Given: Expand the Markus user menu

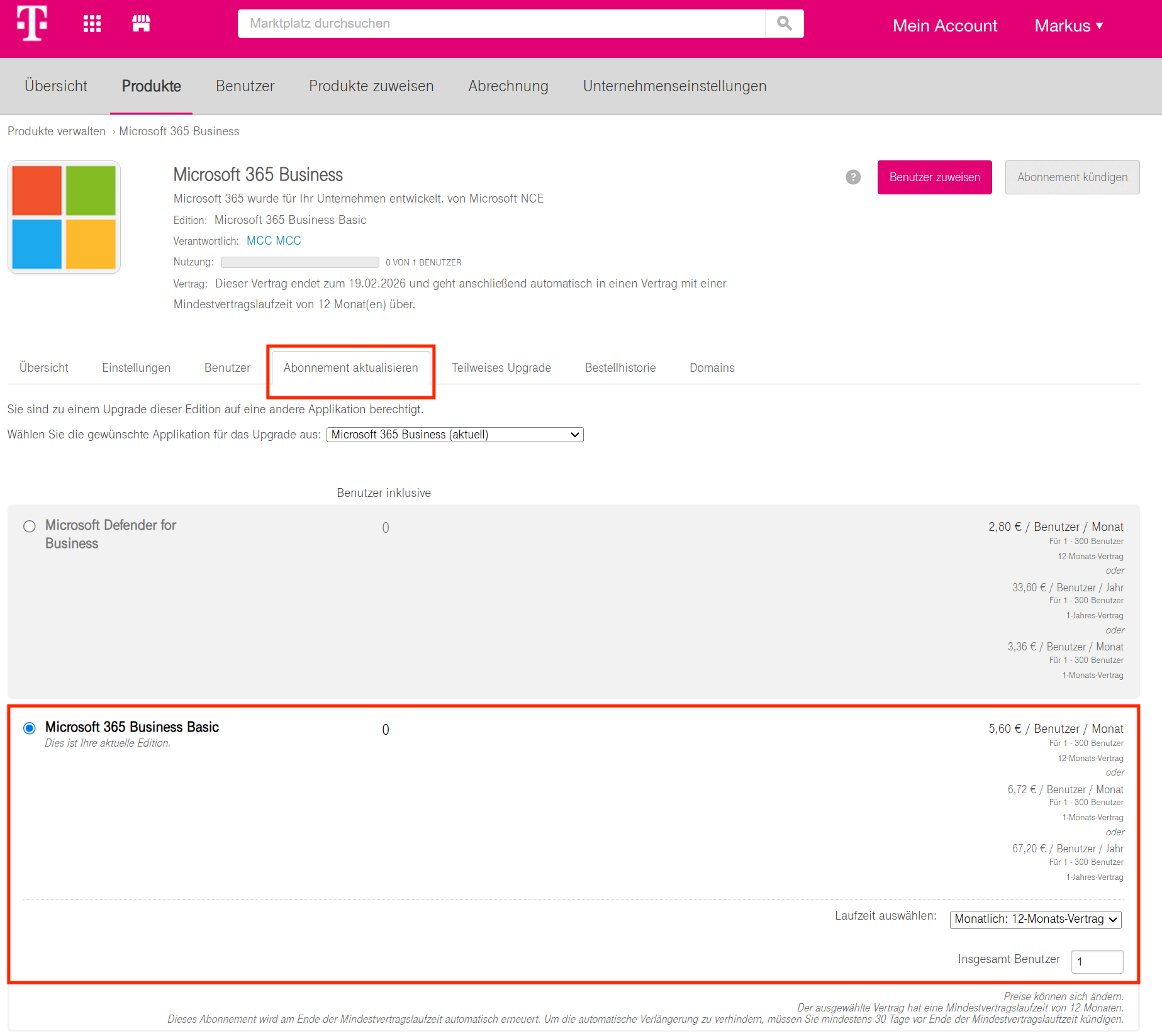Looking at the screenshot, I should coord(1068,26).
